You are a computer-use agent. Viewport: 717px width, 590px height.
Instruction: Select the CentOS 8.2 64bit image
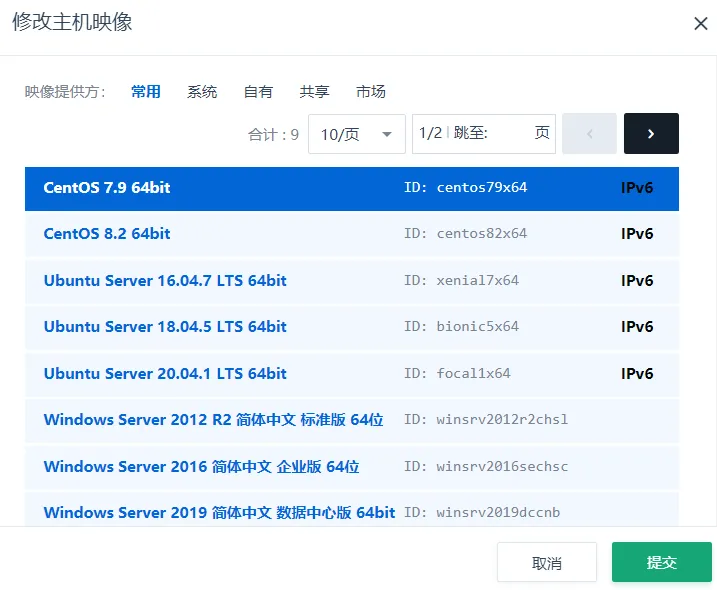pos(352,234)
